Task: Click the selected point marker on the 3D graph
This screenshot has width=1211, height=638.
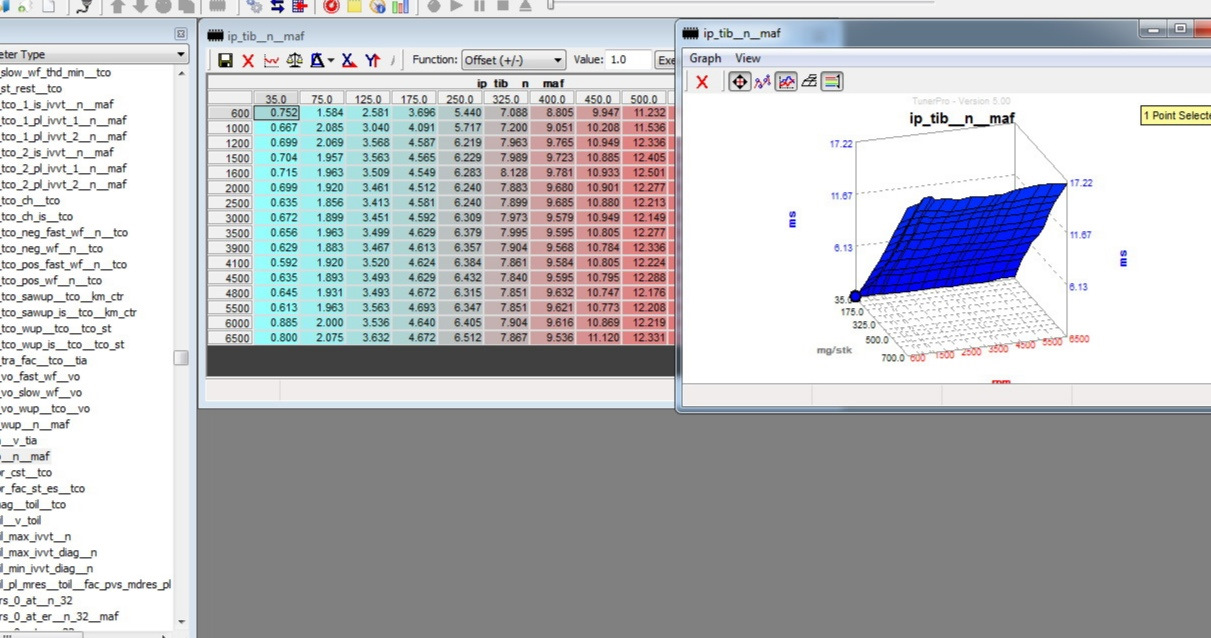Action: (x=854, y=298)
